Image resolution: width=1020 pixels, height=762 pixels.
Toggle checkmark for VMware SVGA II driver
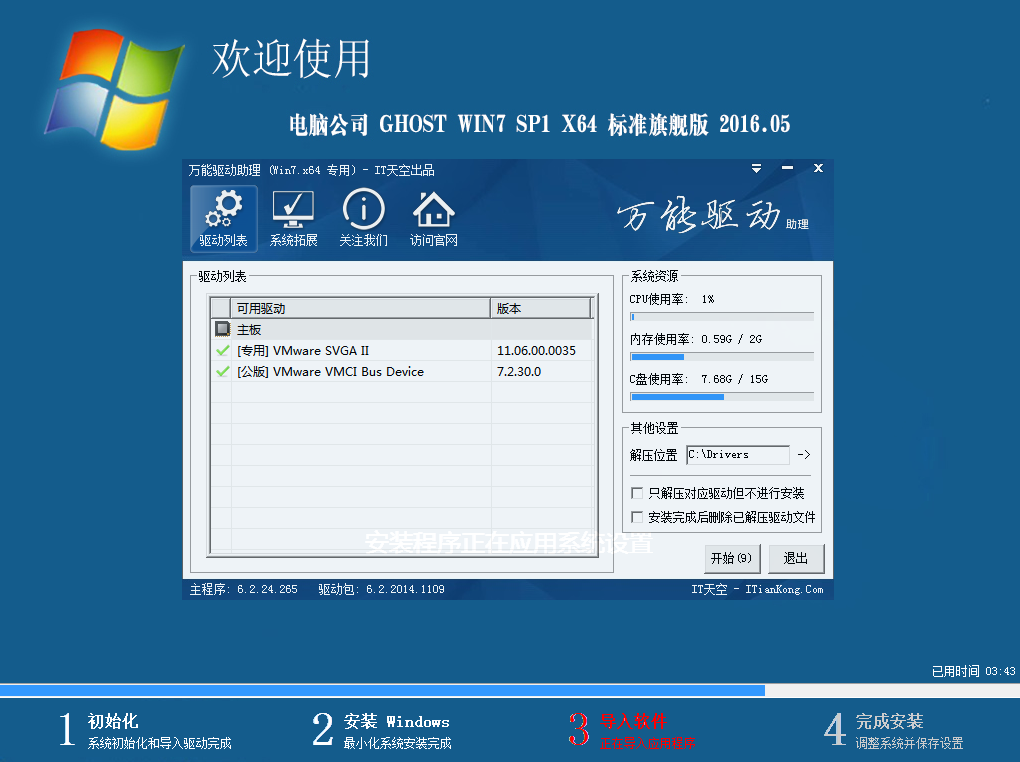222,351
